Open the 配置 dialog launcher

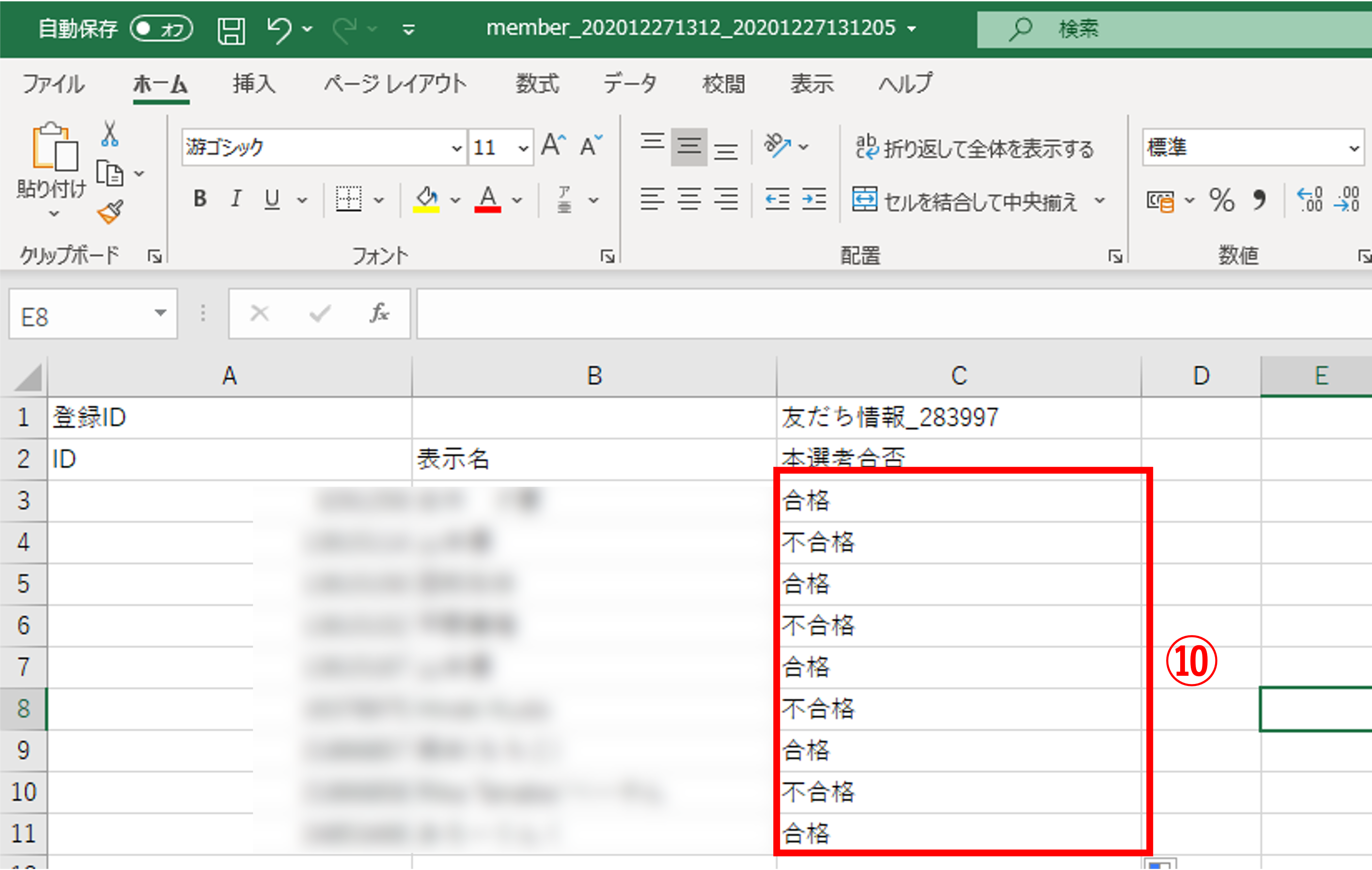tap(1116, 256)
